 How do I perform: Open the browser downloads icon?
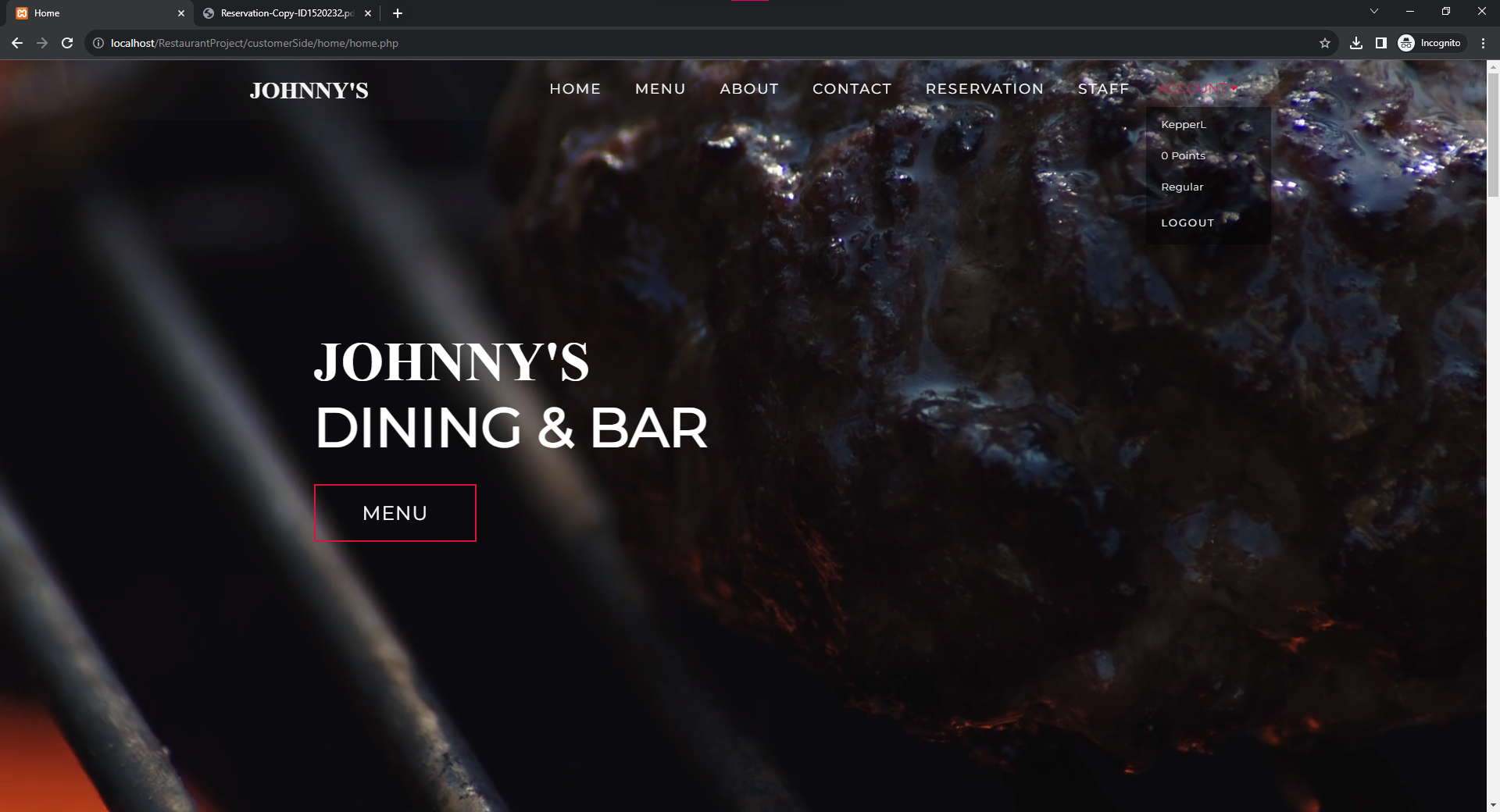point(1356,43)
